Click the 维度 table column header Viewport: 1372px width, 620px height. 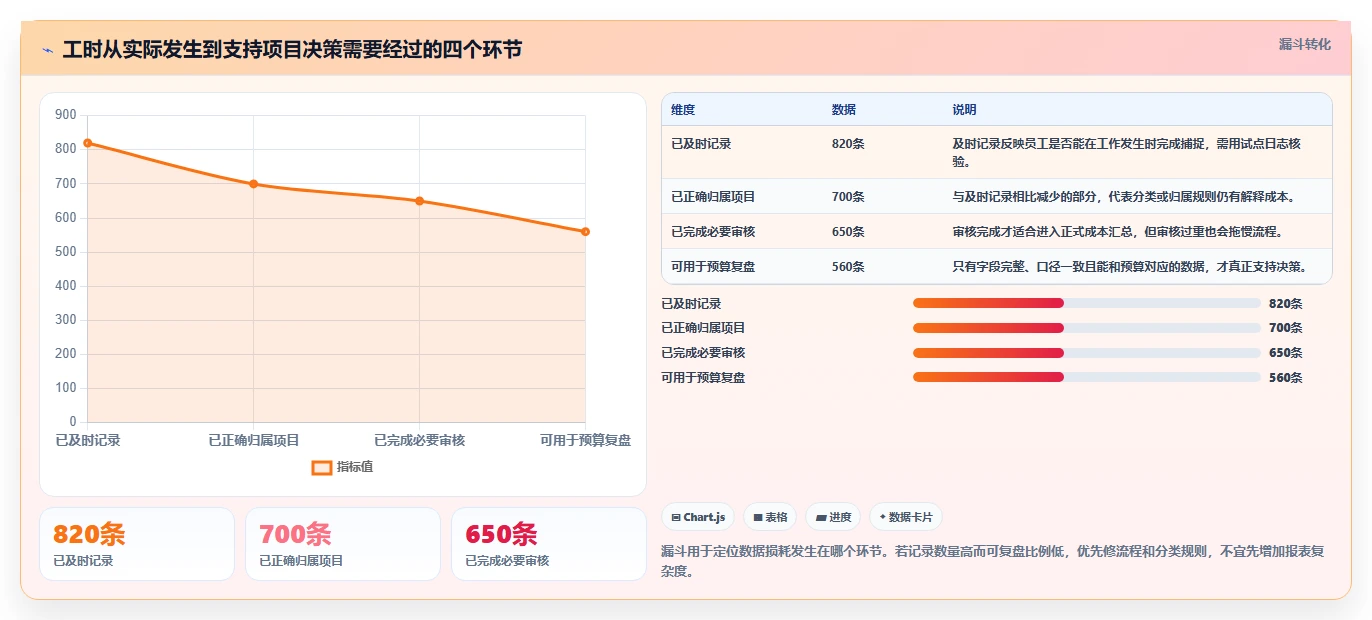pos(683,110)
